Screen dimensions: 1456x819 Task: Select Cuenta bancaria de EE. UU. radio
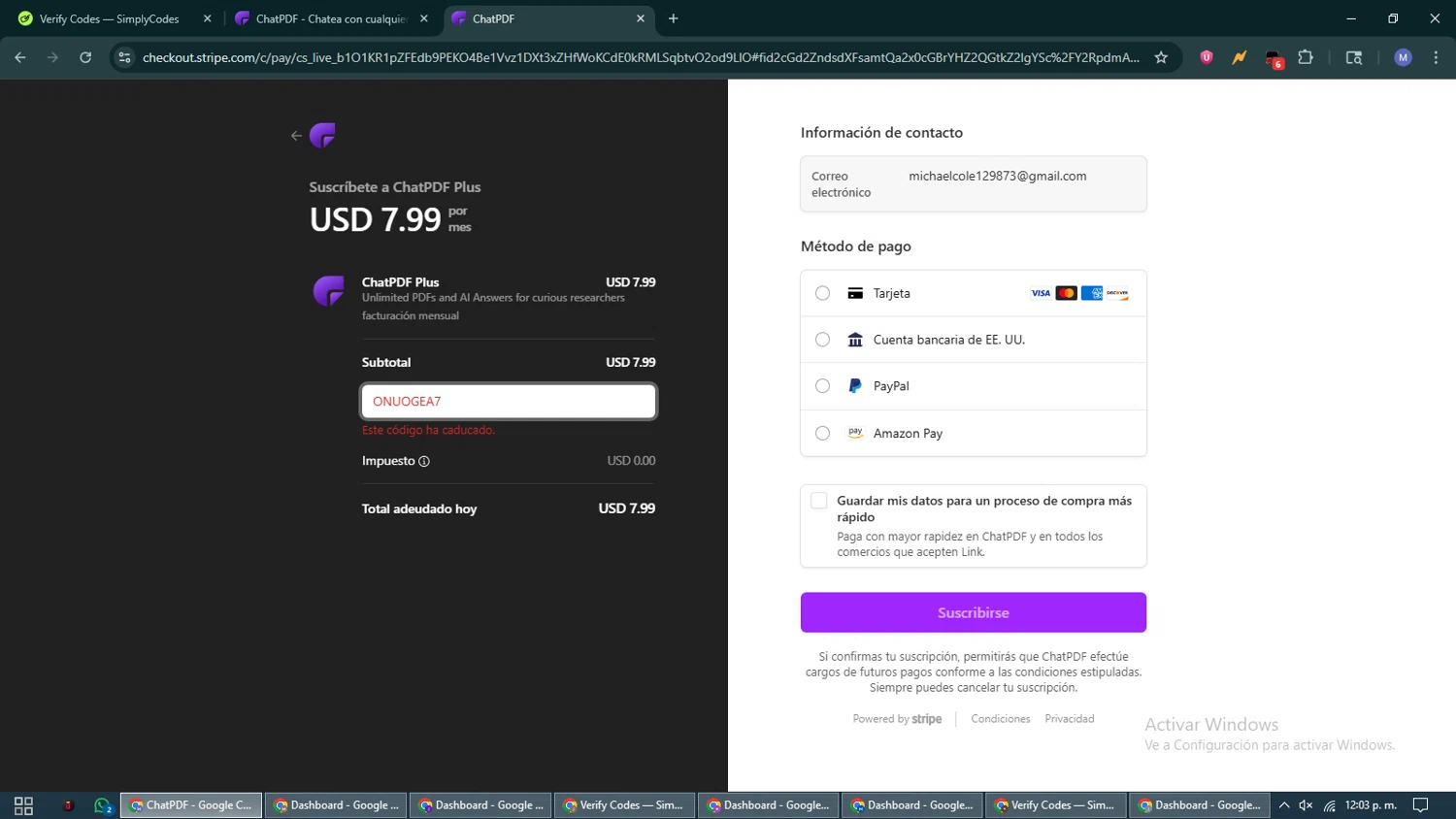pos(822,340)
